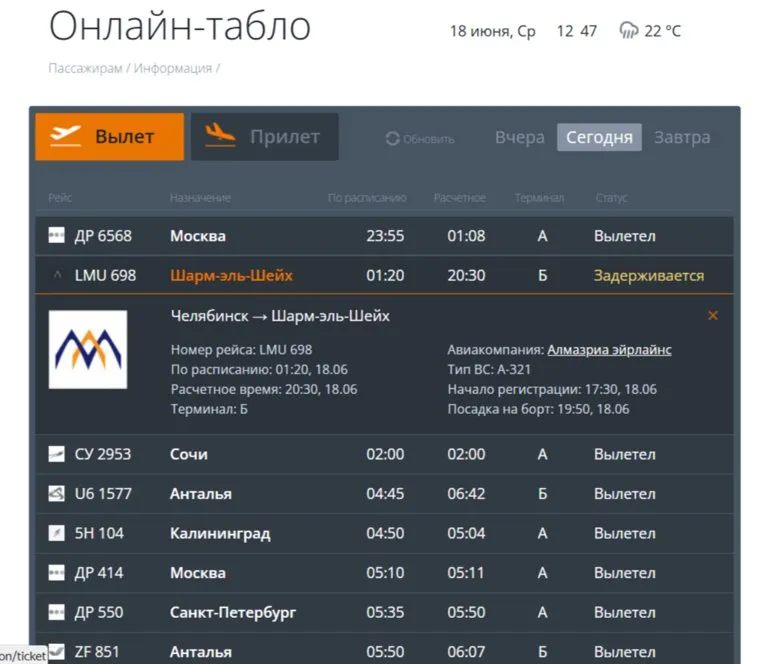Screen dimensions: 760x664
Task: Expand the Калининград 5H 104 flight row
Action: click(220, 534)
